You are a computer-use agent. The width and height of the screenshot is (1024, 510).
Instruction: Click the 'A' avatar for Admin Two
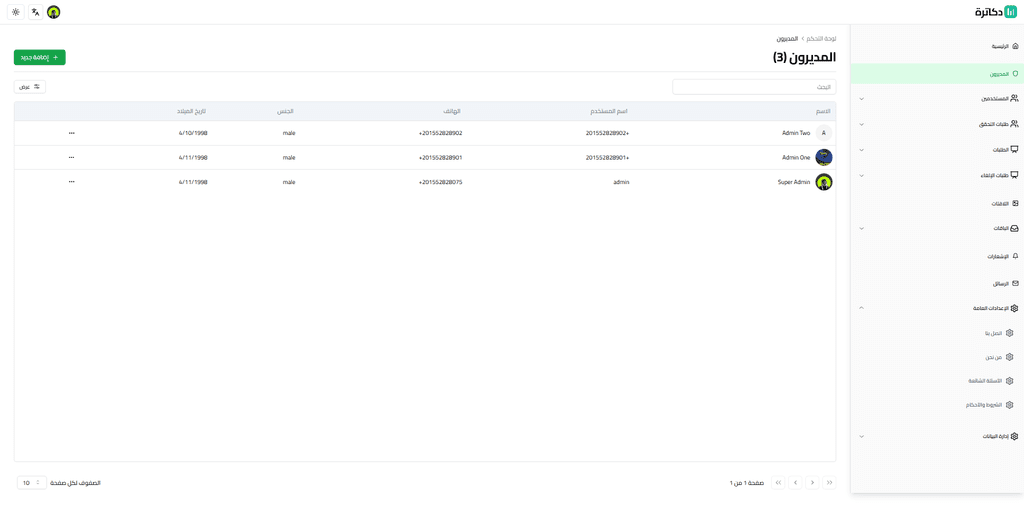click(x=824, y=133)
